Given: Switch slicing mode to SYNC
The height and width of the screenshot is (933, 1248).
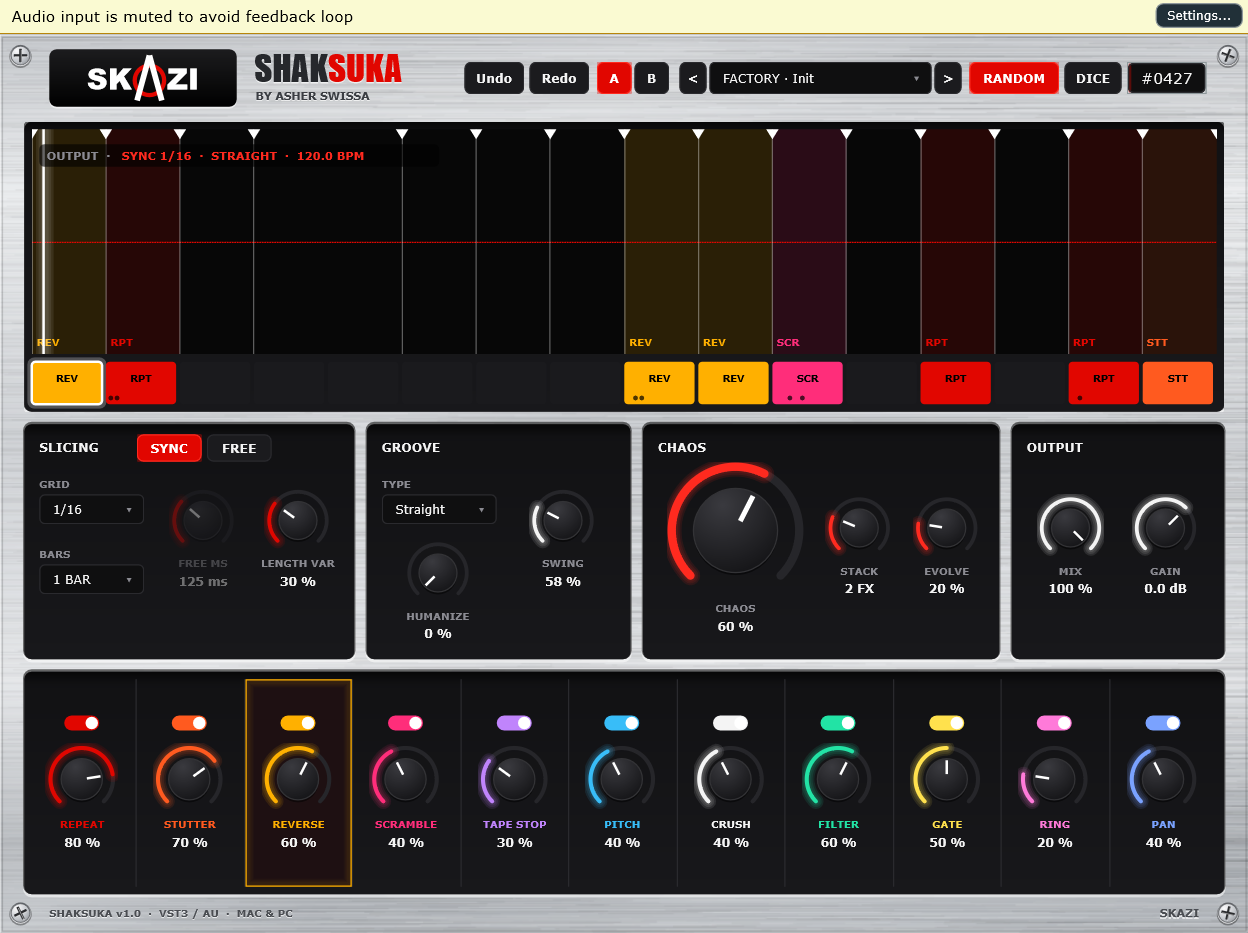Looking at the screenshot, I should (169, 448).
